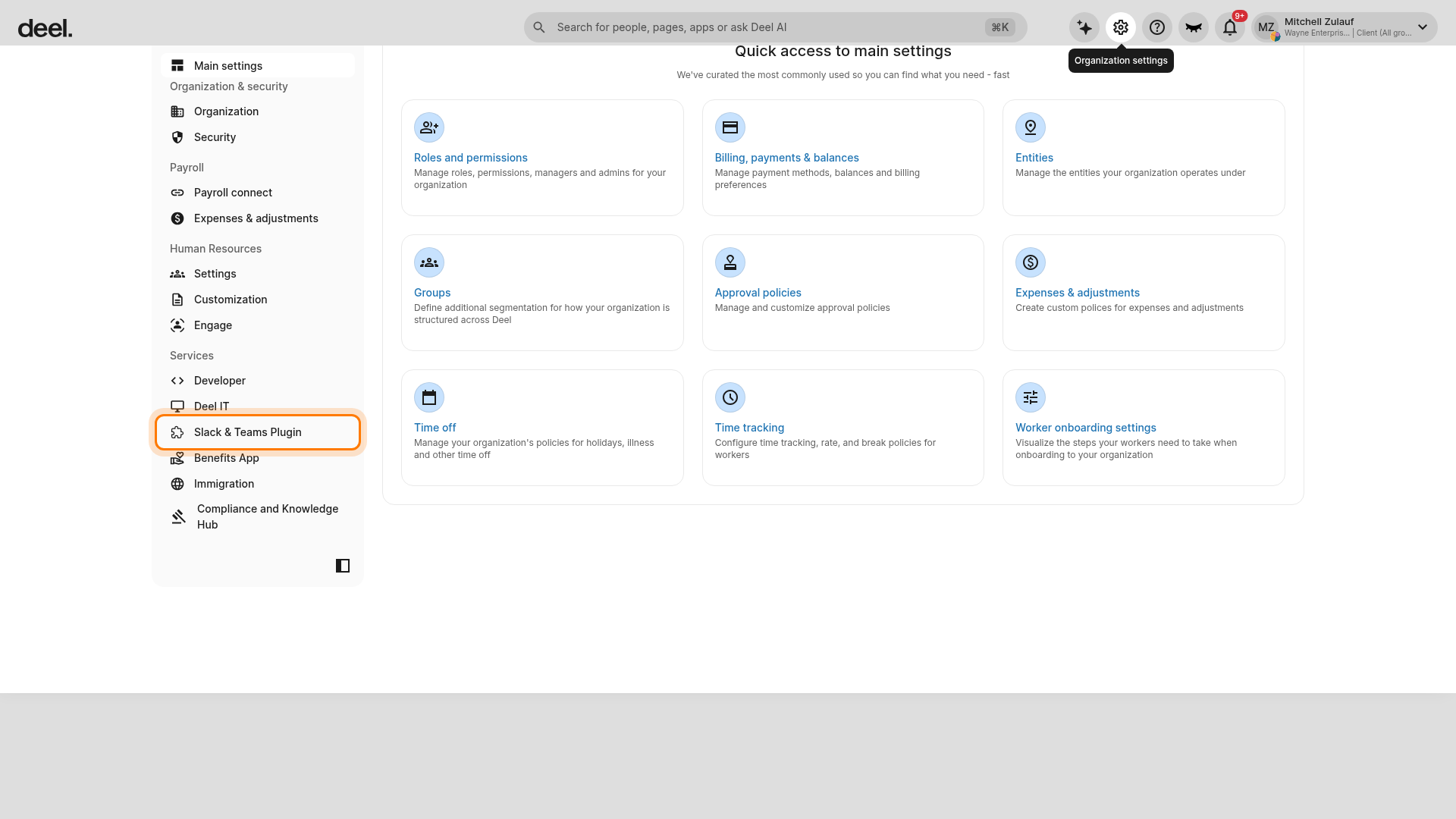Open Organization sidebar item
The image size is (1456, 819).
(258, 111)
